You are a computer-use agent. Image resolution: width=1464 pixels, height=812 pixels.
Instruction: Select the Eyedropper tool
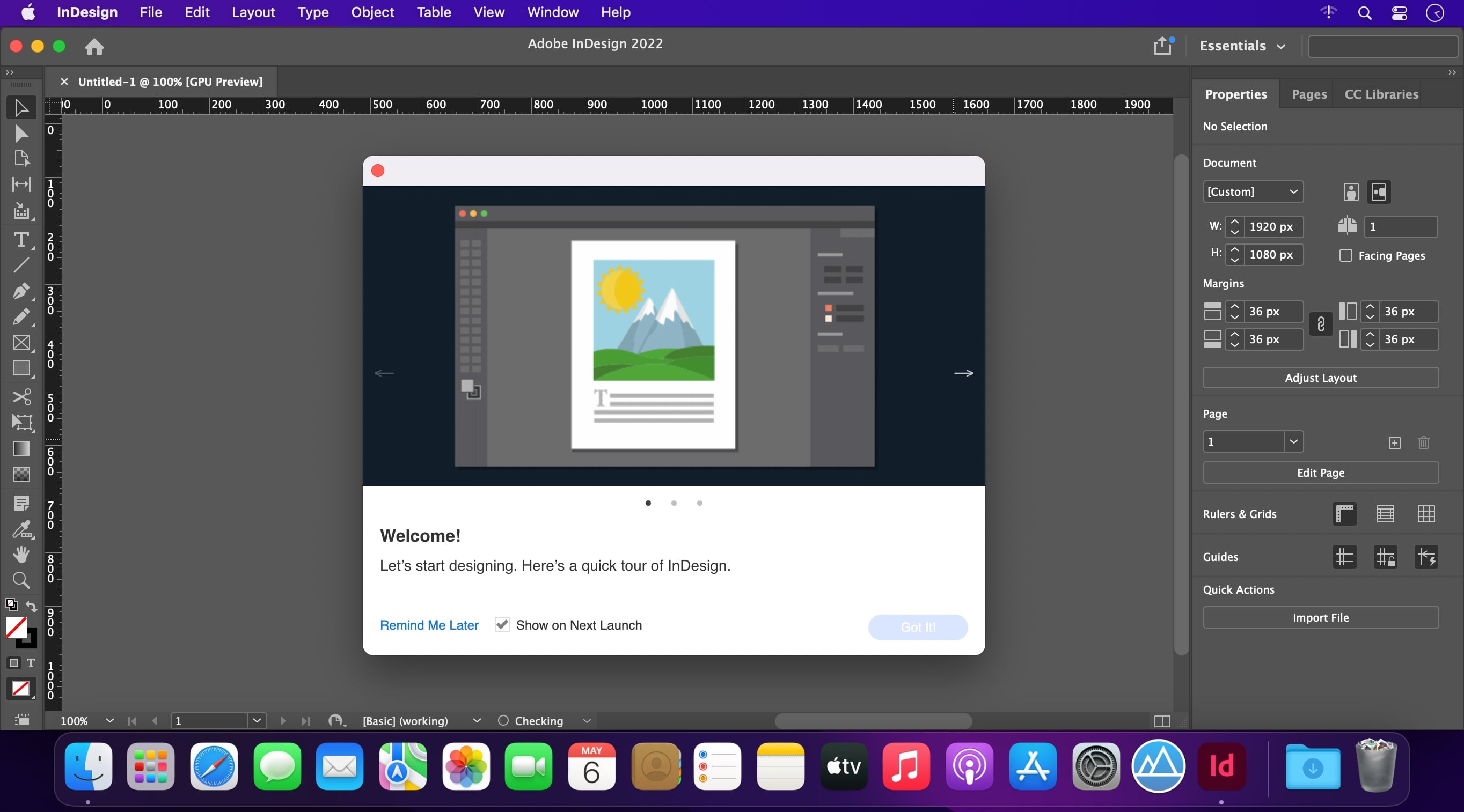coord(21,529)
